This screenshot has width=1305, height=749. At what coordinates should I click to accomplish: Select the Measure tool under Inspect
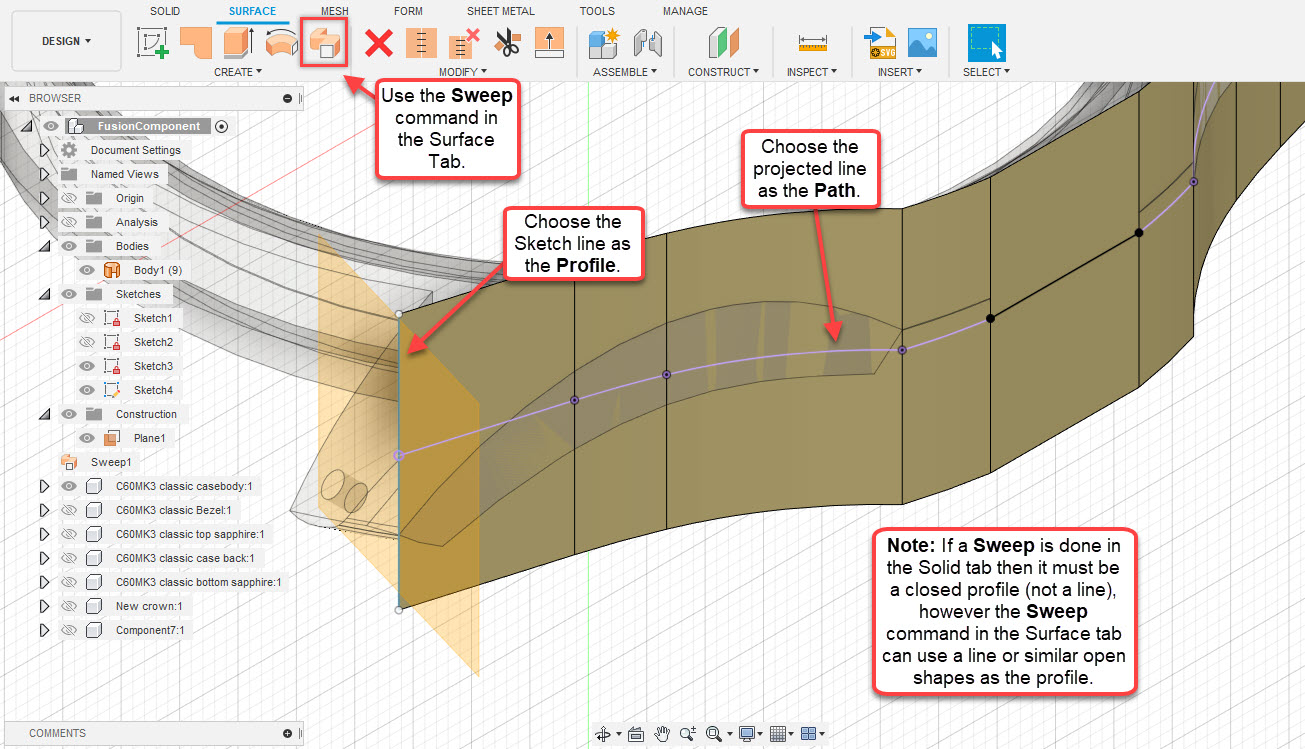pyautogui.click(x=812, y=44)
